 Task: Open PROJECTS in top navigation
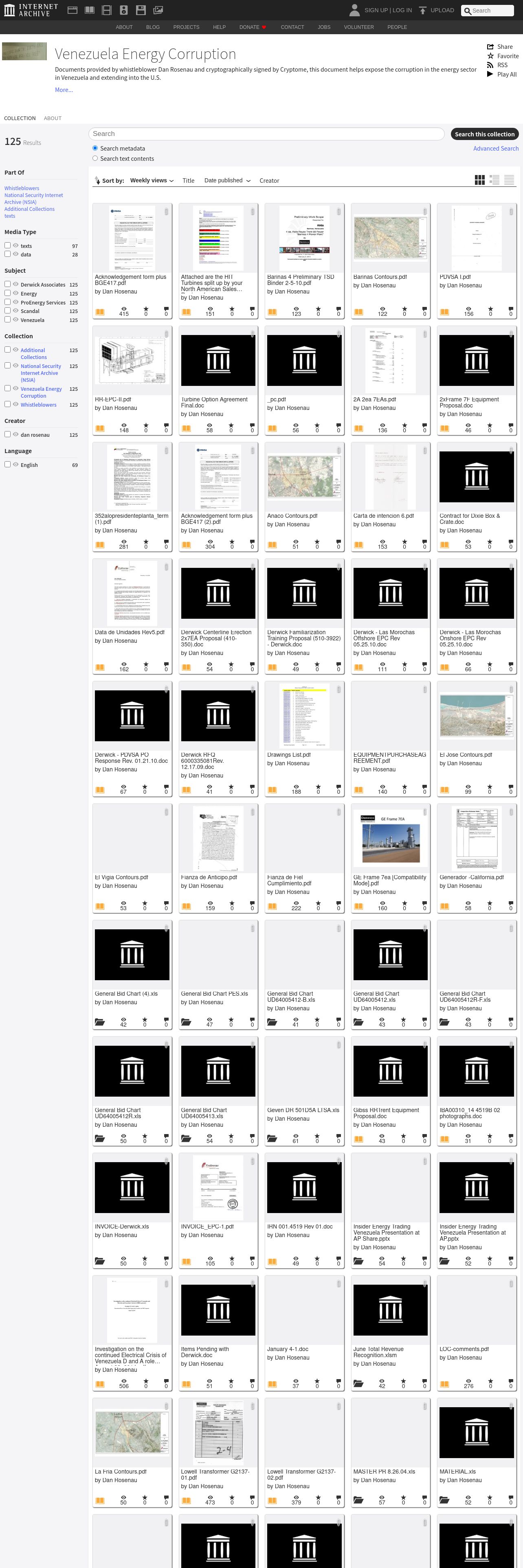[x=186, y=27]
